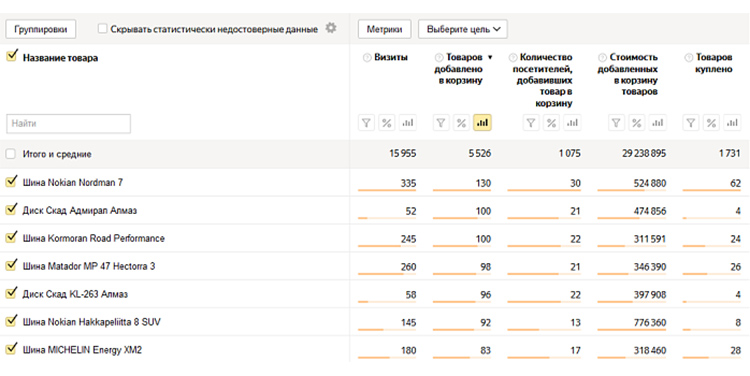Show chart for Количество посетителей column
This screenshot has height=376, width=750.
572,123
